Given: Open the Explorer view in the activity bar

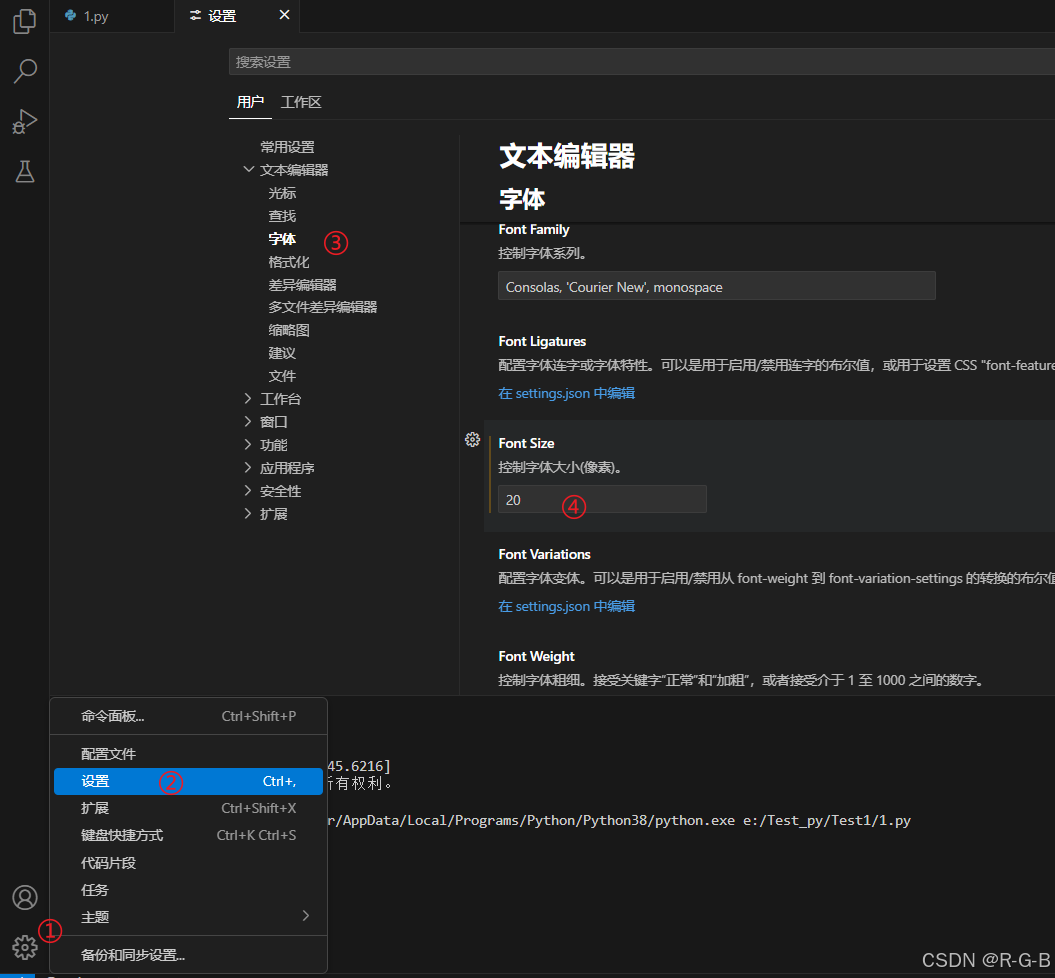Looking at the screenshot, I should [x=24, y=21].
